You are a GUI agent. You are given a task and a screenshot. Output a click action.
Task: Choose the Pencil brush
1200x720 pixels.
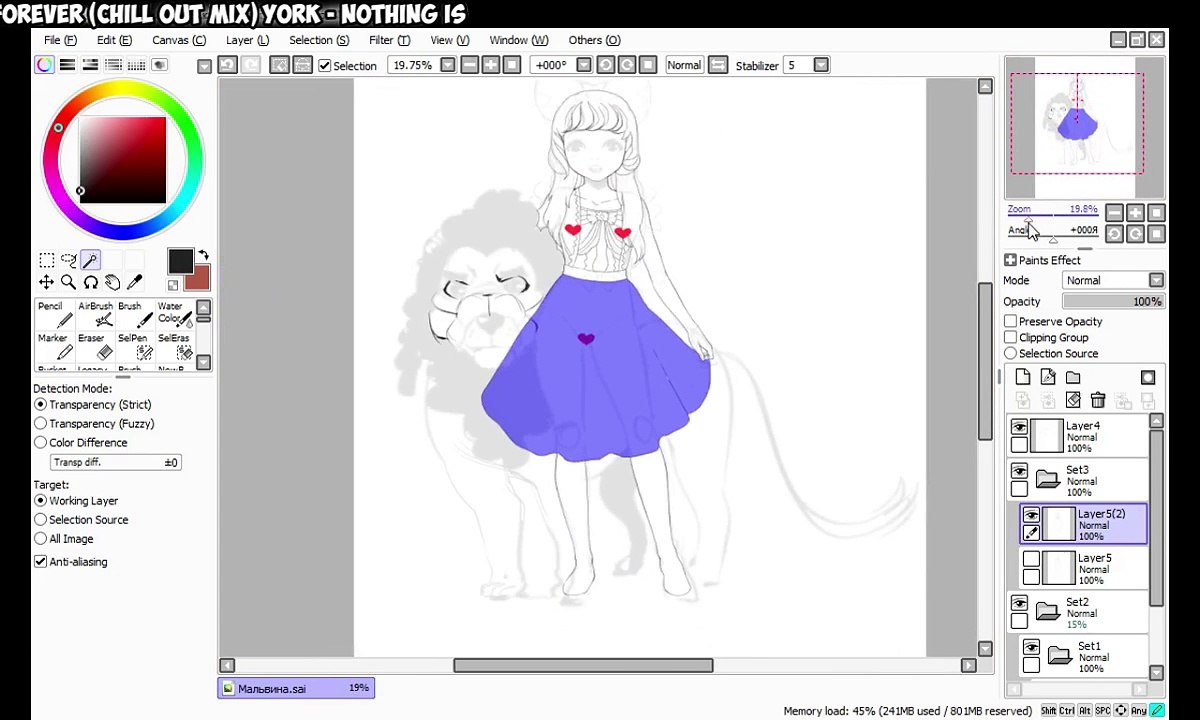click(54, 314)
